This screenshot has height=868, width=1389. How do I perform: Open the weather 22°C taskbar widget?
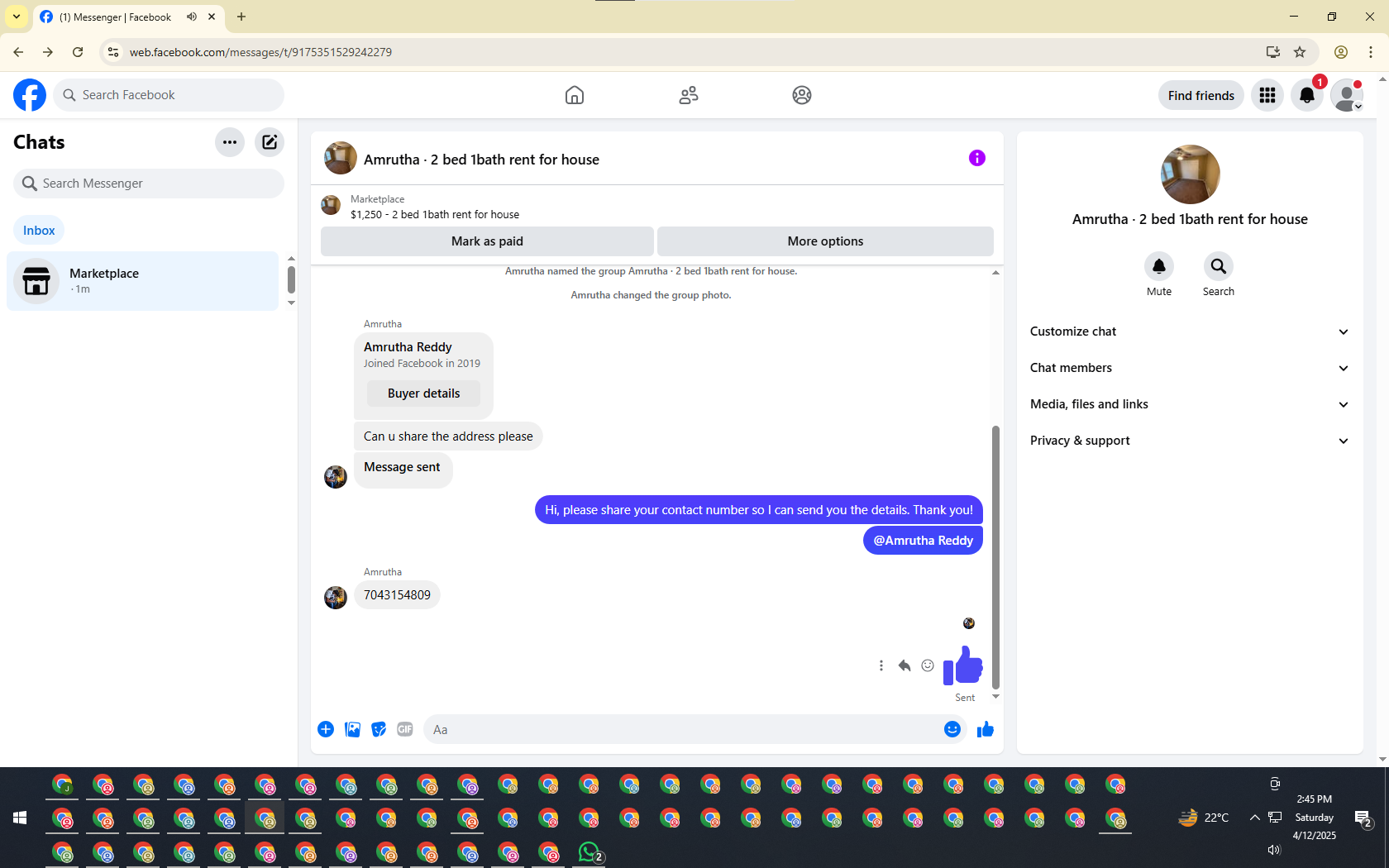tap(1203, 818)
